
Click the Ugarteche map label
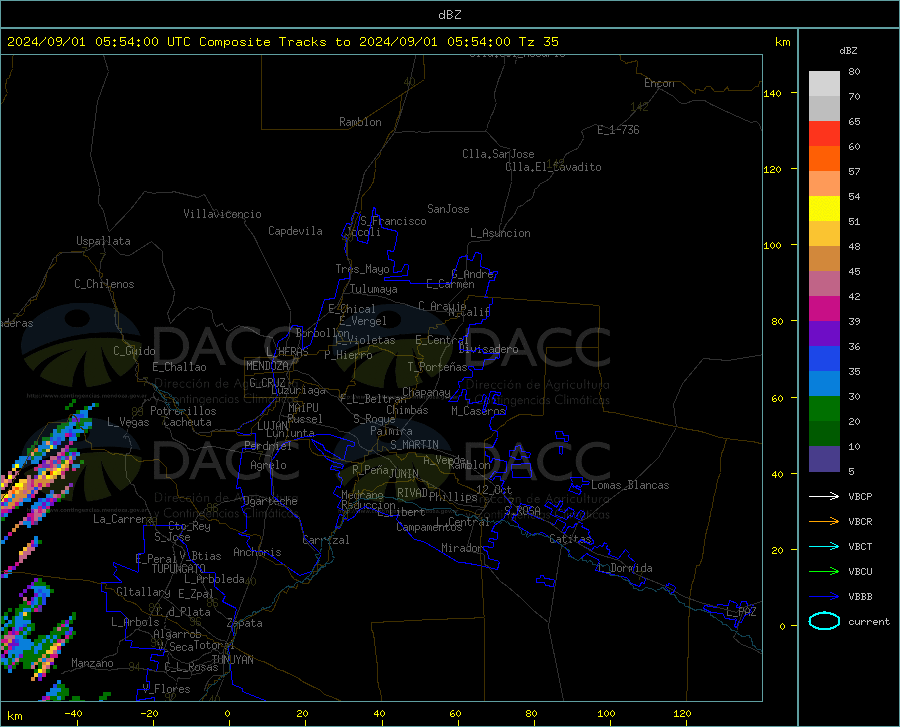(x=270, y=501)
